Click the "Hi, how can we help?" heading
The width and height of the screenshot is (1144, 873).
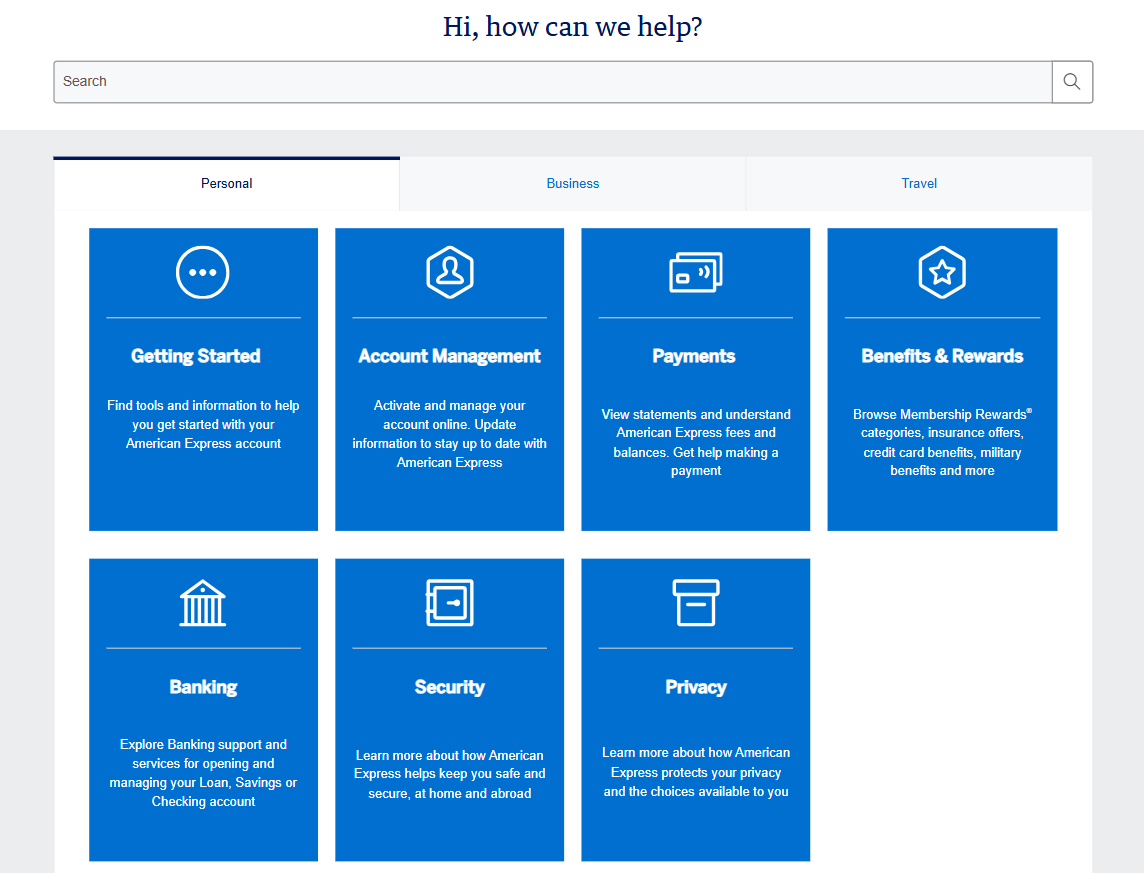click(x=572, y=26)
